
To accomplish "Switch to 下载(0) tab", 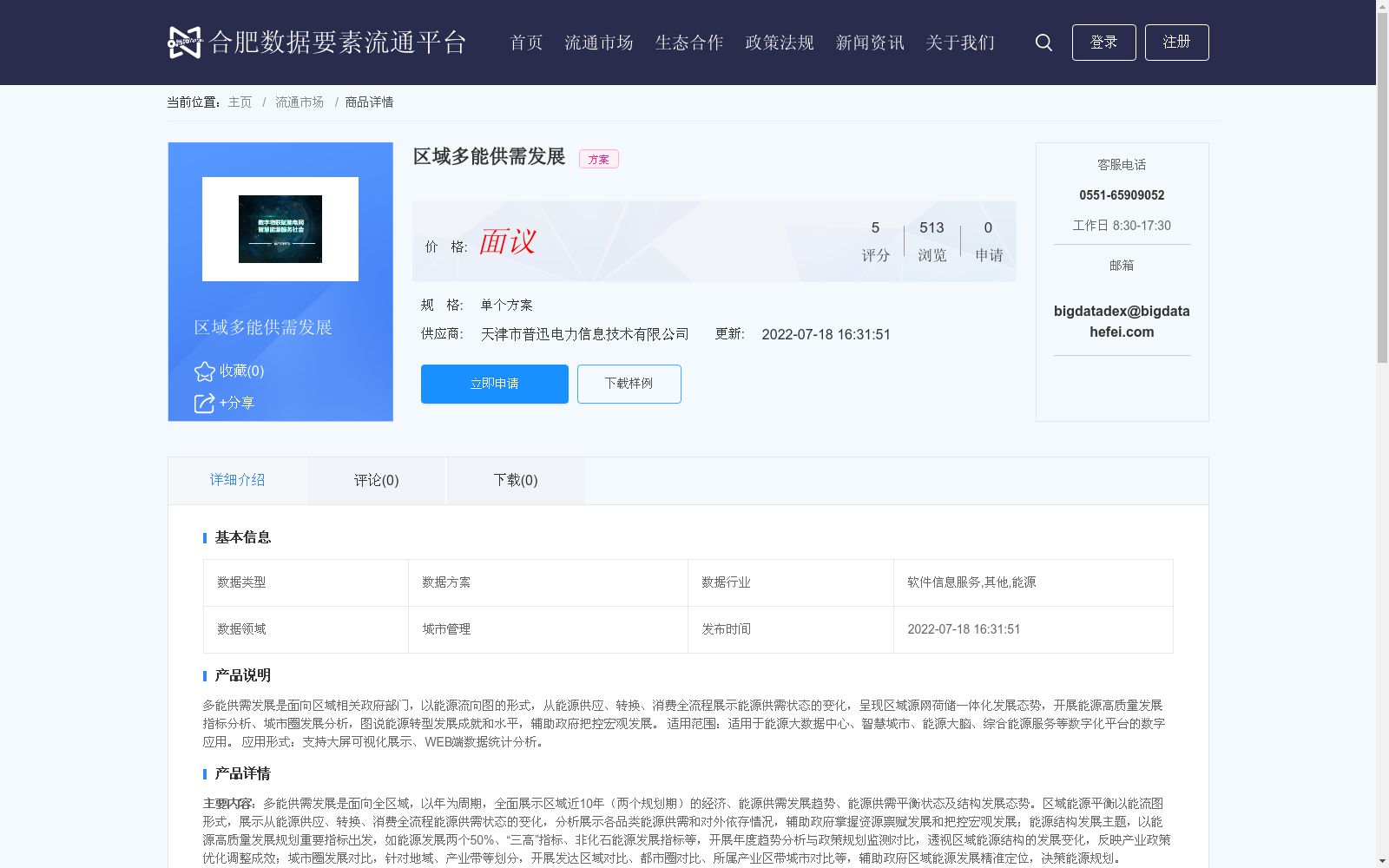I will tap(516, 480).
